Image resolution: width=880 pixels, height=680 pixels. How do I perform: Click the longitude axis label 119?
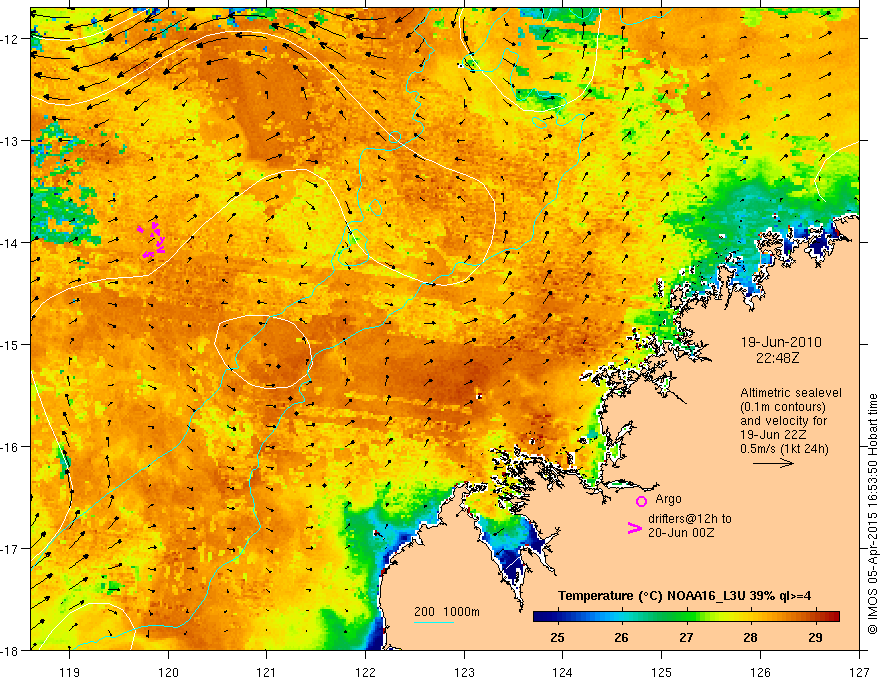(x=70, y=672)
